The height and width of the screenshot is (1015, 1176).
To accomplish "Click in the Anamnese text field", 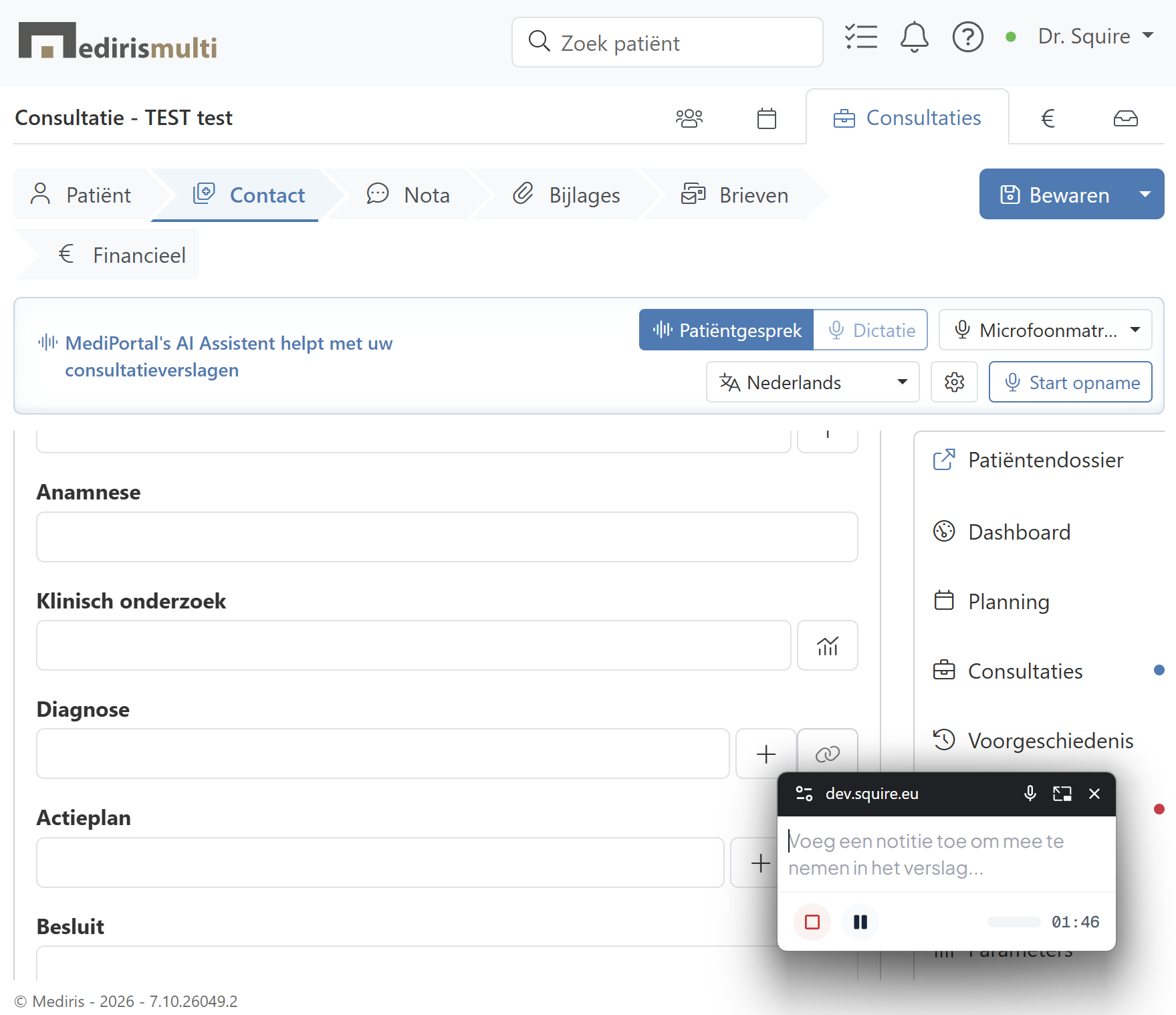I will tap(447, 537).
